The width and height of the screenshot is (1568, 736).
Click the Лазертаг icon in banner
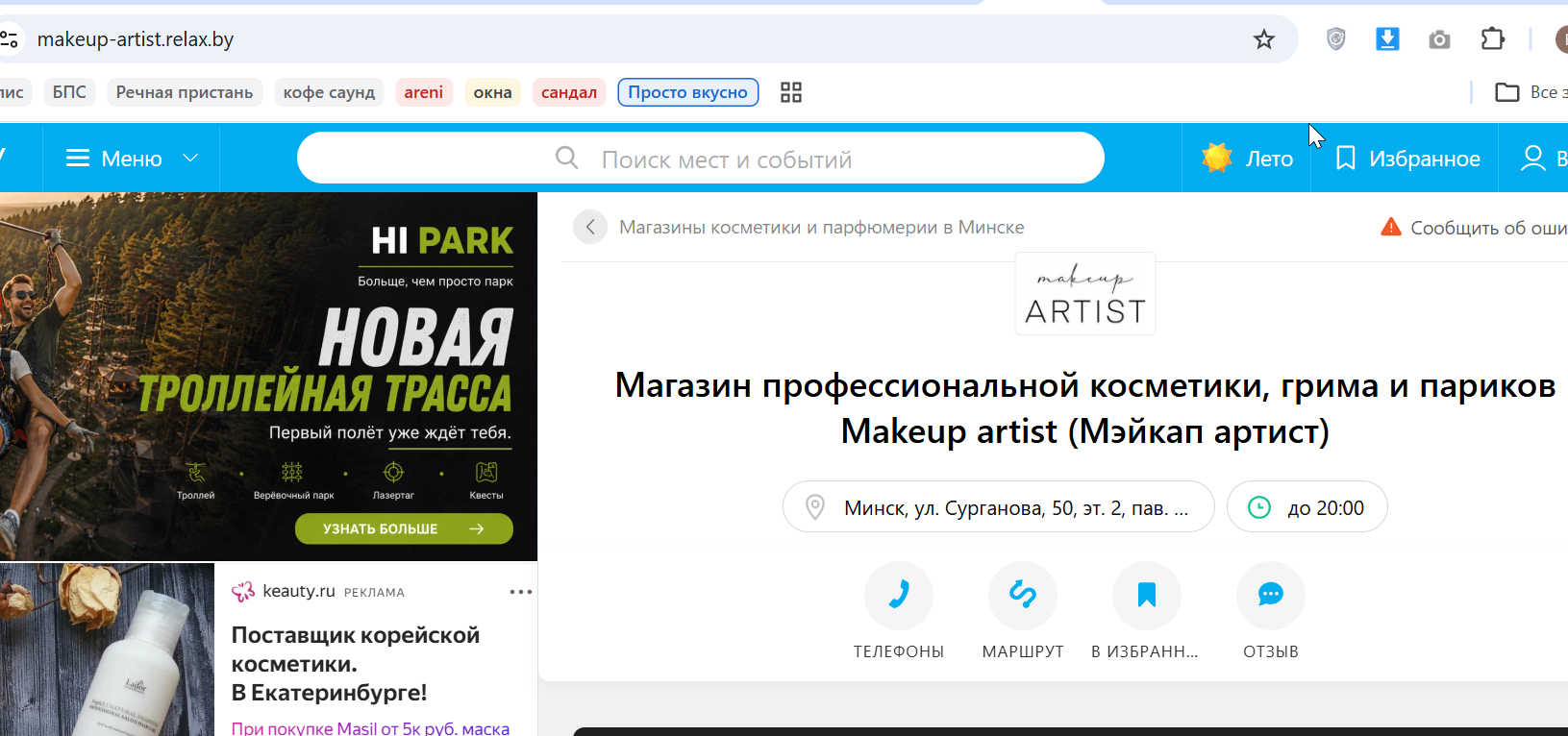click(393, 472)
